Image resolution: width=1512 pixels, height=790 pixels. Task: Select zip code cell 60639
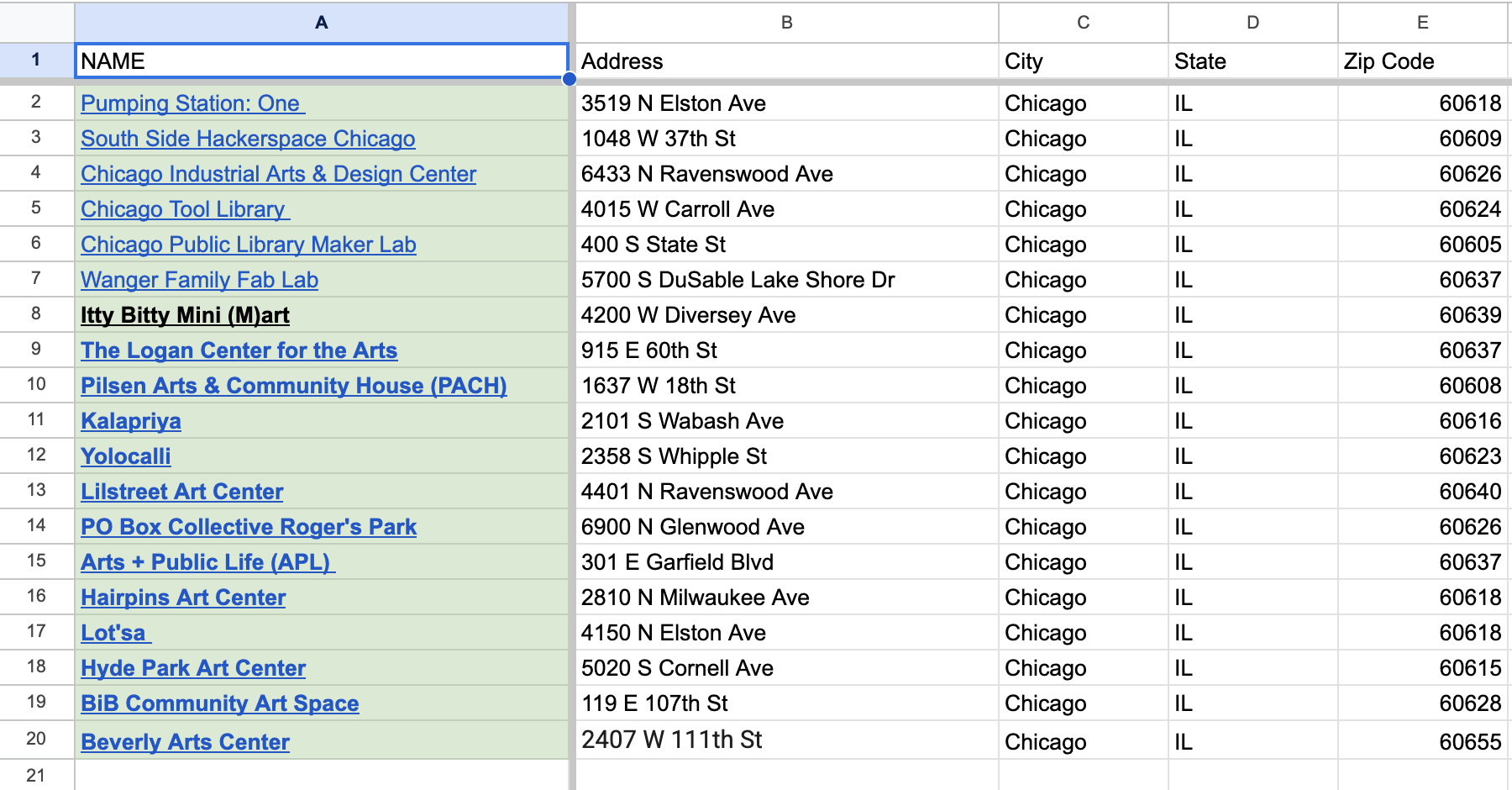[1423, 315]
